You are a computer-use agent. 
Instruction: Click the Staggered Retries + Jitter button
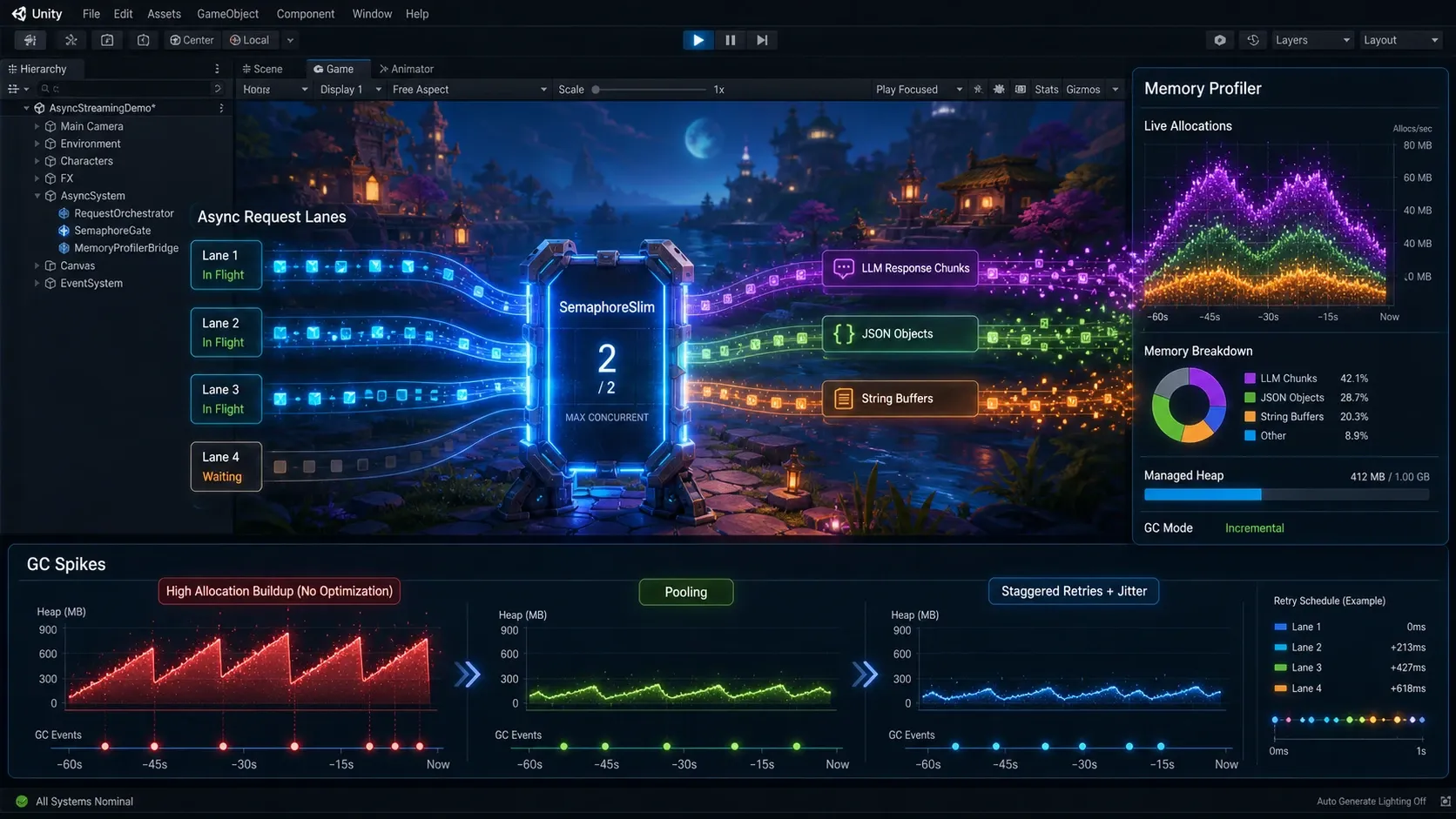(x=1074, y=591)
